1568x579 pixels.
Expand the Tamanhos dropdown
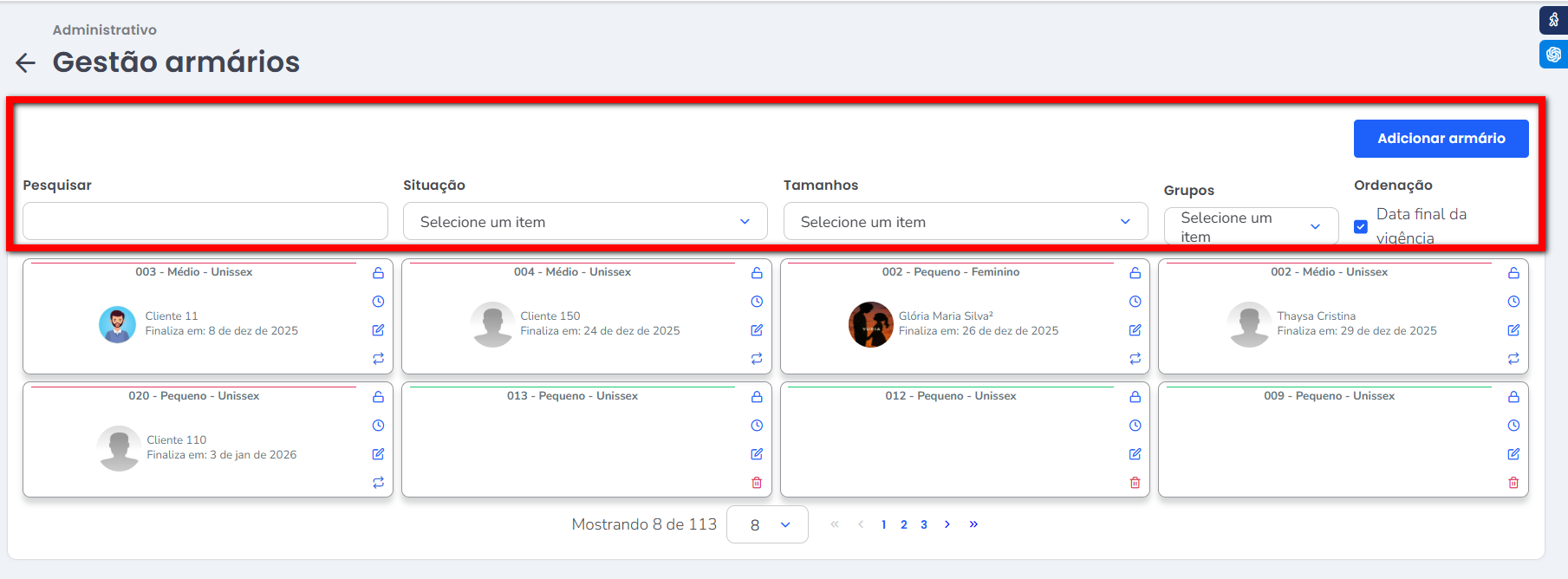[x=965, y=222]
